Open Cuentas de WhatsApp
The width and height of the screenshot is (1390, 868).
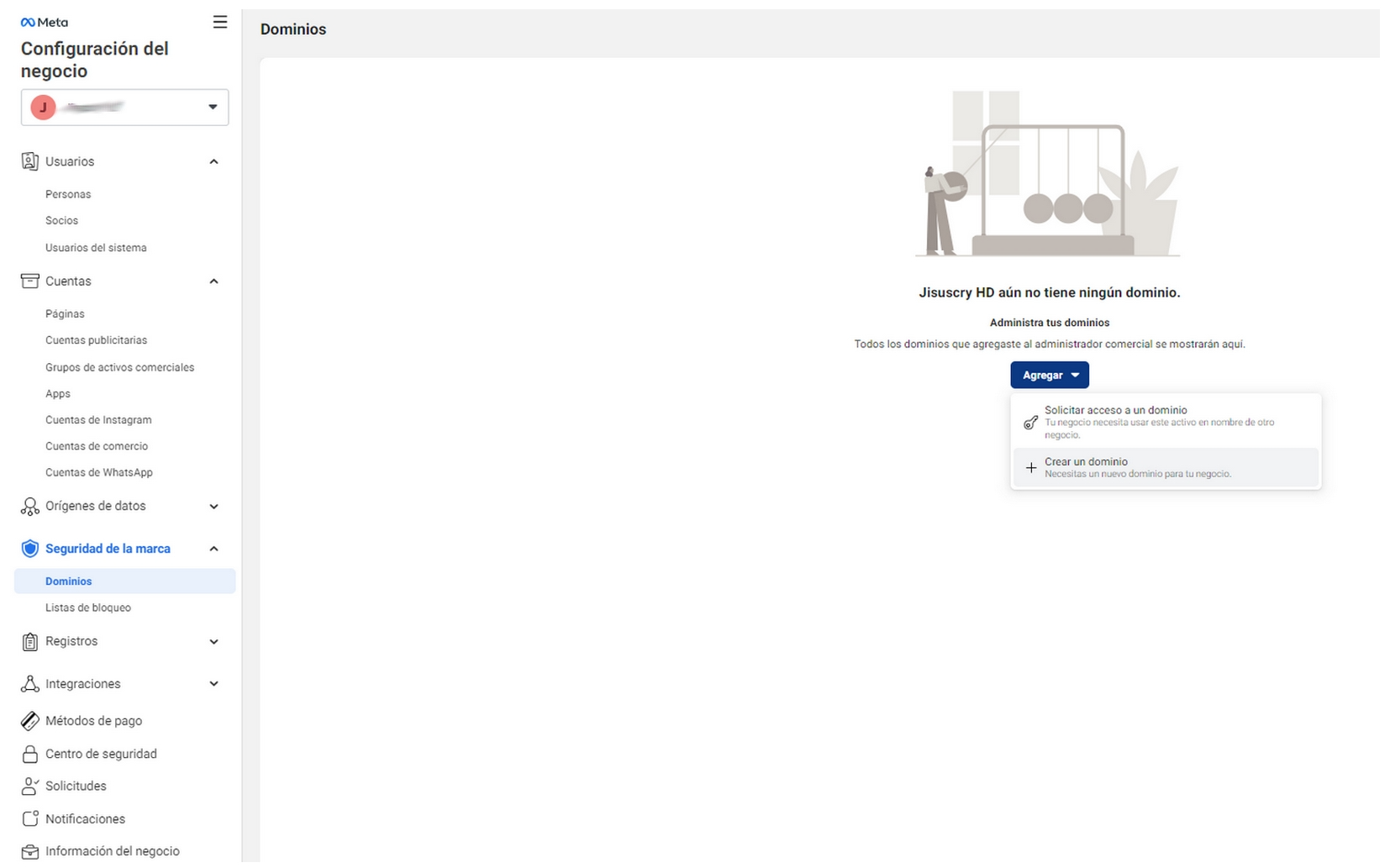99,472
